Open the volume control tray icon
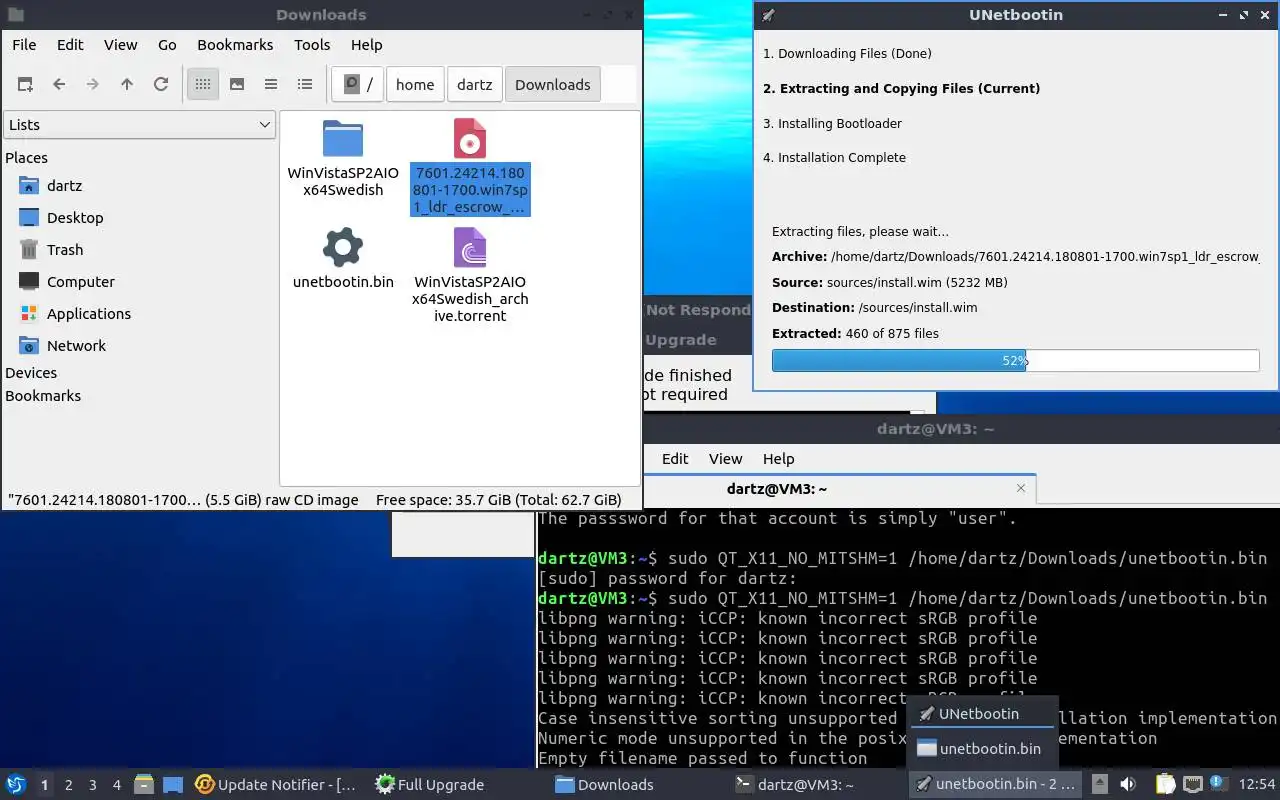The image size is (1280, 800). coord(1127,785)
